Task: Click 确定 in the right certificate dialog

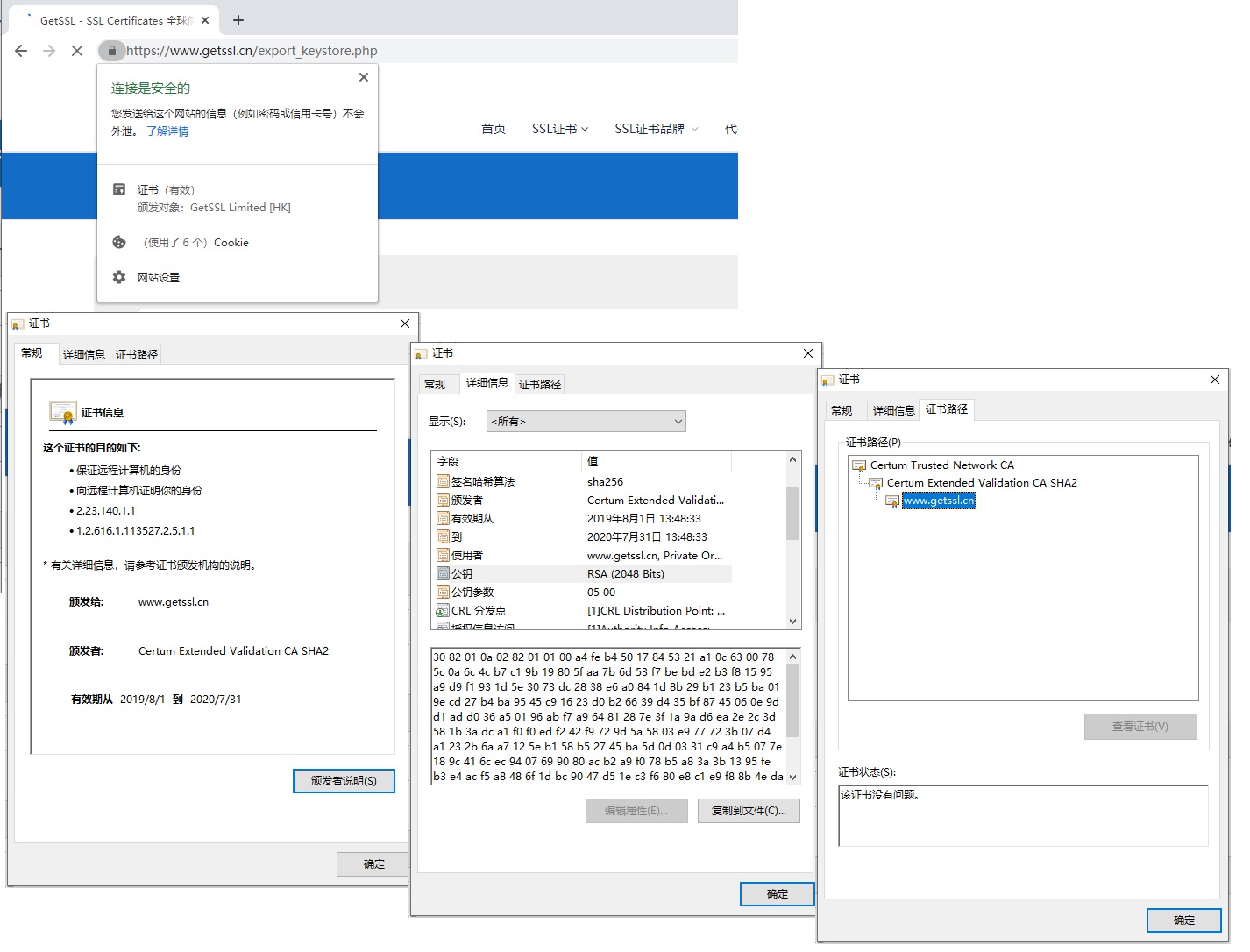Action: [x=1183, y=920]
